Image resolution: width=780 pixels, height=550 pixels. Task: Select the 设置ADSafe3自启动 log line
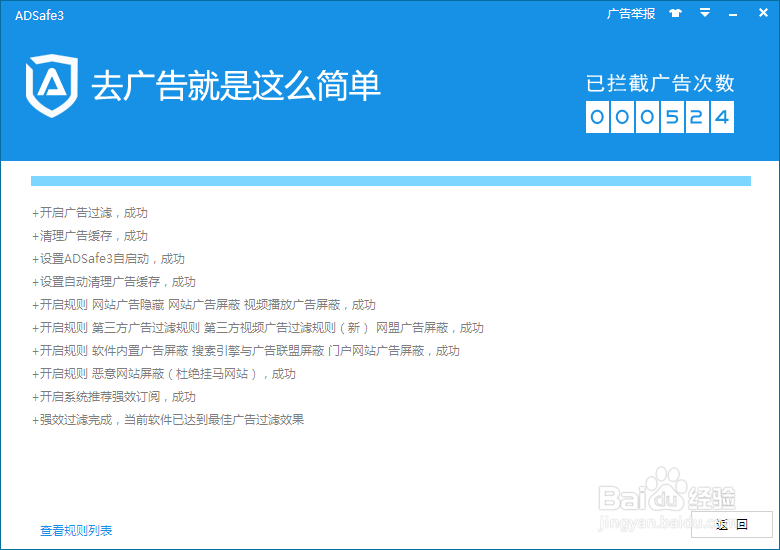point(108,259)
